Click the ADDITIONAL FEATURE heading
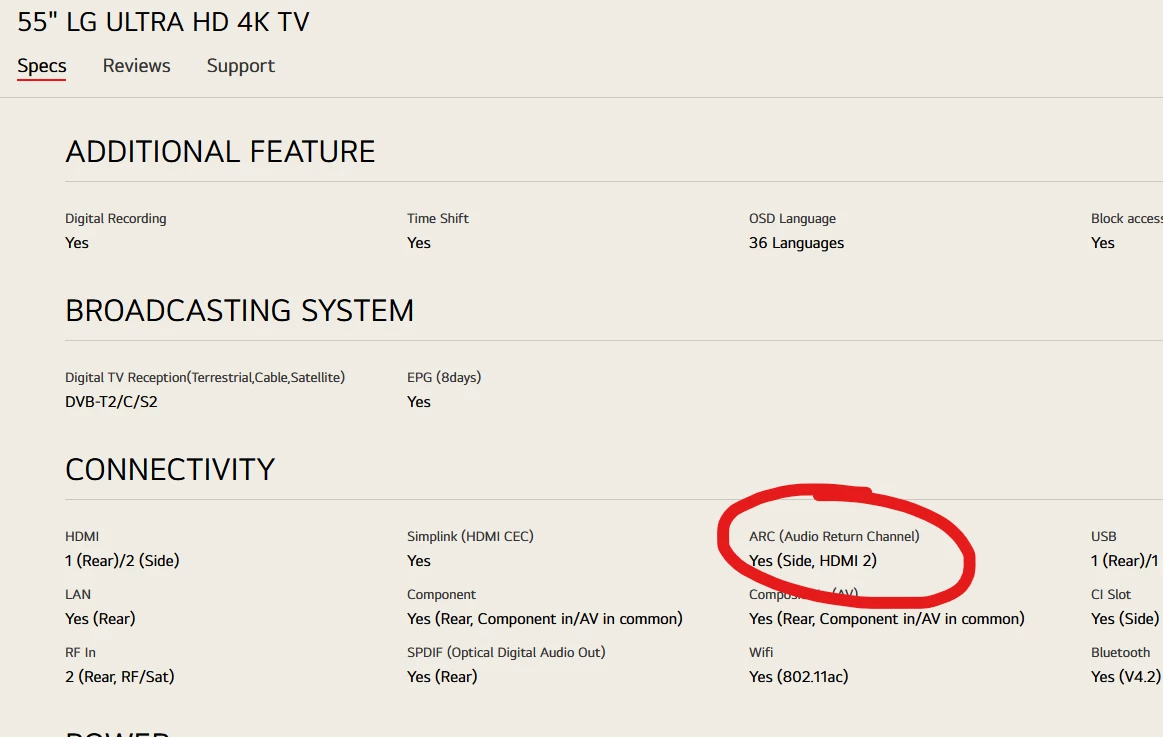The image size is (1163, 737). pos(220,152)
